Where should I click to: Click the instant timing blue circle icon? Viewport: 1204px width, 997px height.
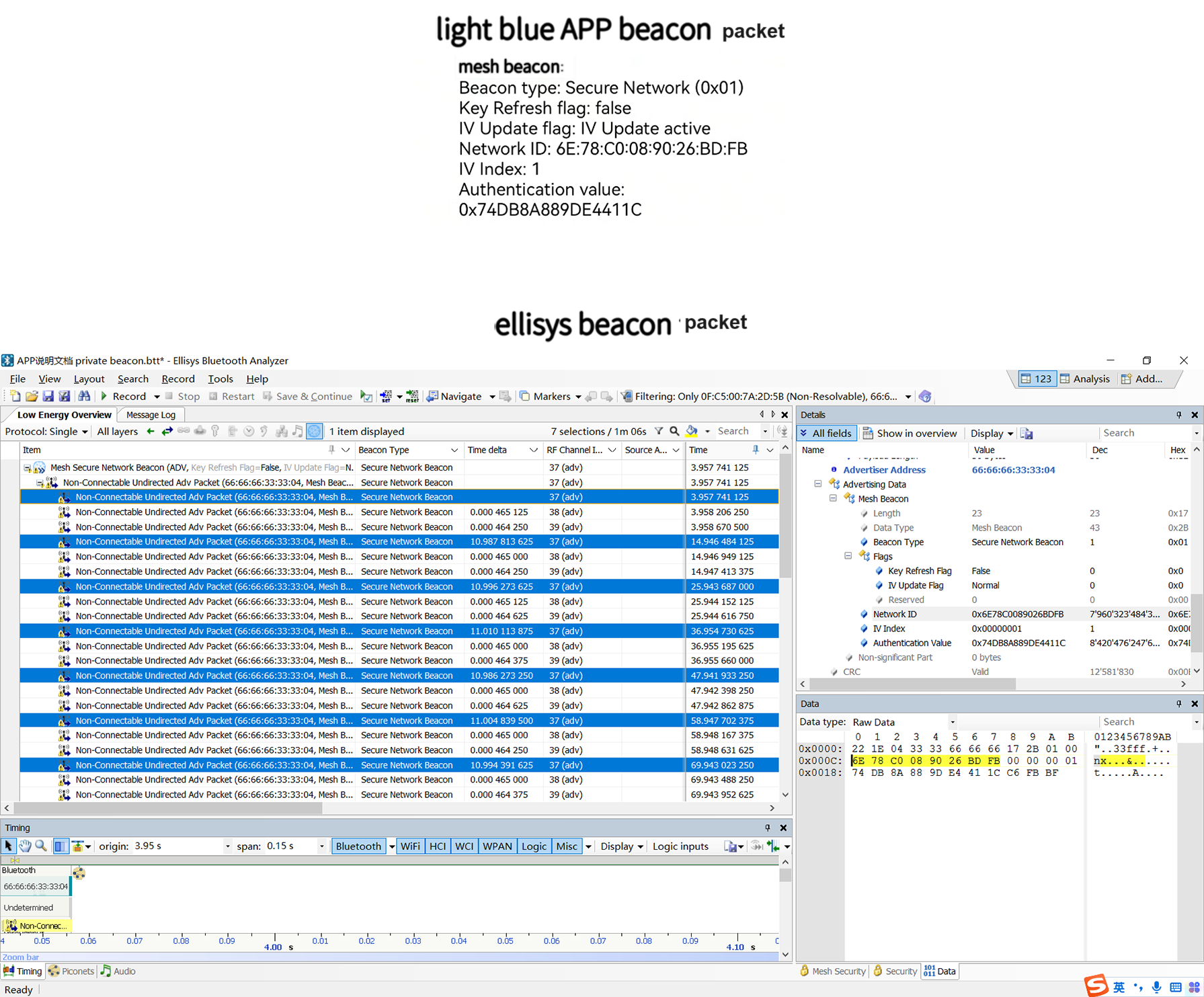(x=314, y=432)
